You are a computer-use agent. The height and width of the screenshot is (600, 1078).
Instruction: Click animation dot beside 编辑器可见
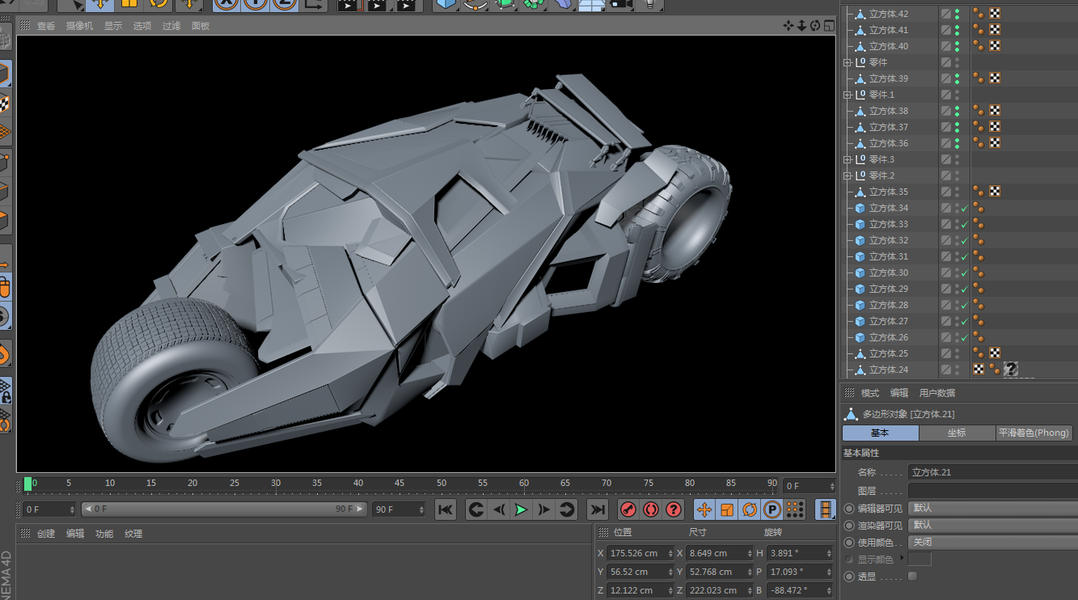tap(849, 509)
